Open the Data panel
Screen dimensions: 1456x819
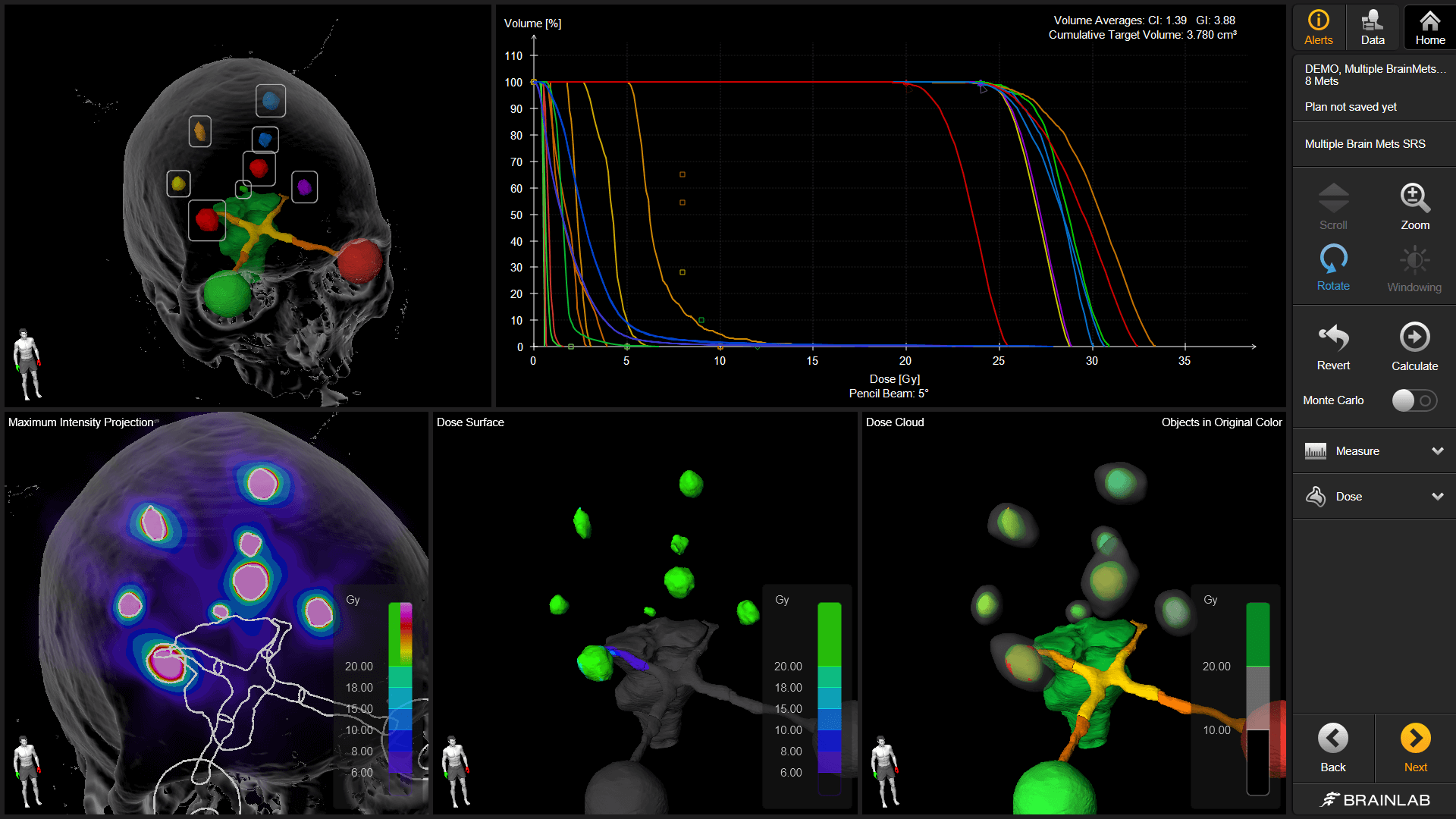1372,27
